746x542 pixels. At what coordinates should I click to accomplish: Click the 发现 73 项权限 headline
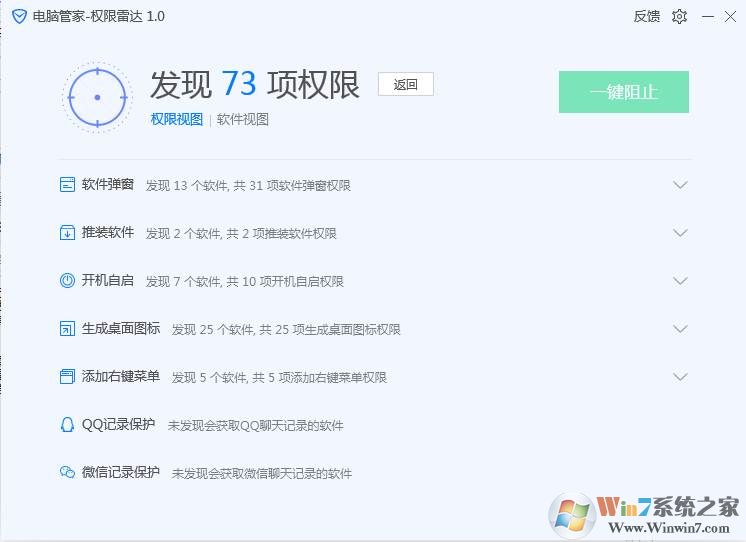pyautogui.click(x=255, y=85)
